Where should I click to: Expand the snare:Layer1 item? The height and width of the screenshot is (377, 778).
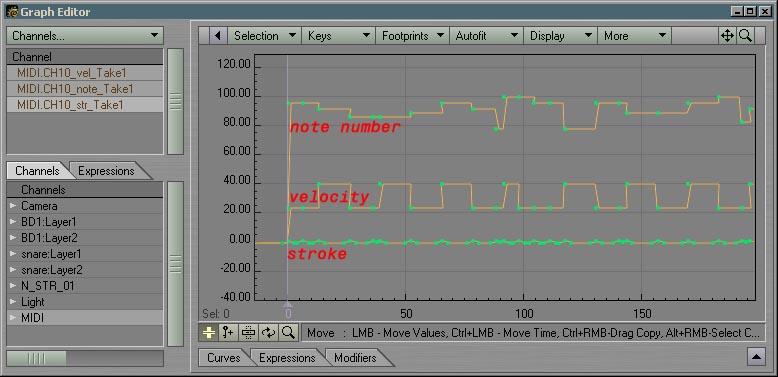[x=13, y=254]
